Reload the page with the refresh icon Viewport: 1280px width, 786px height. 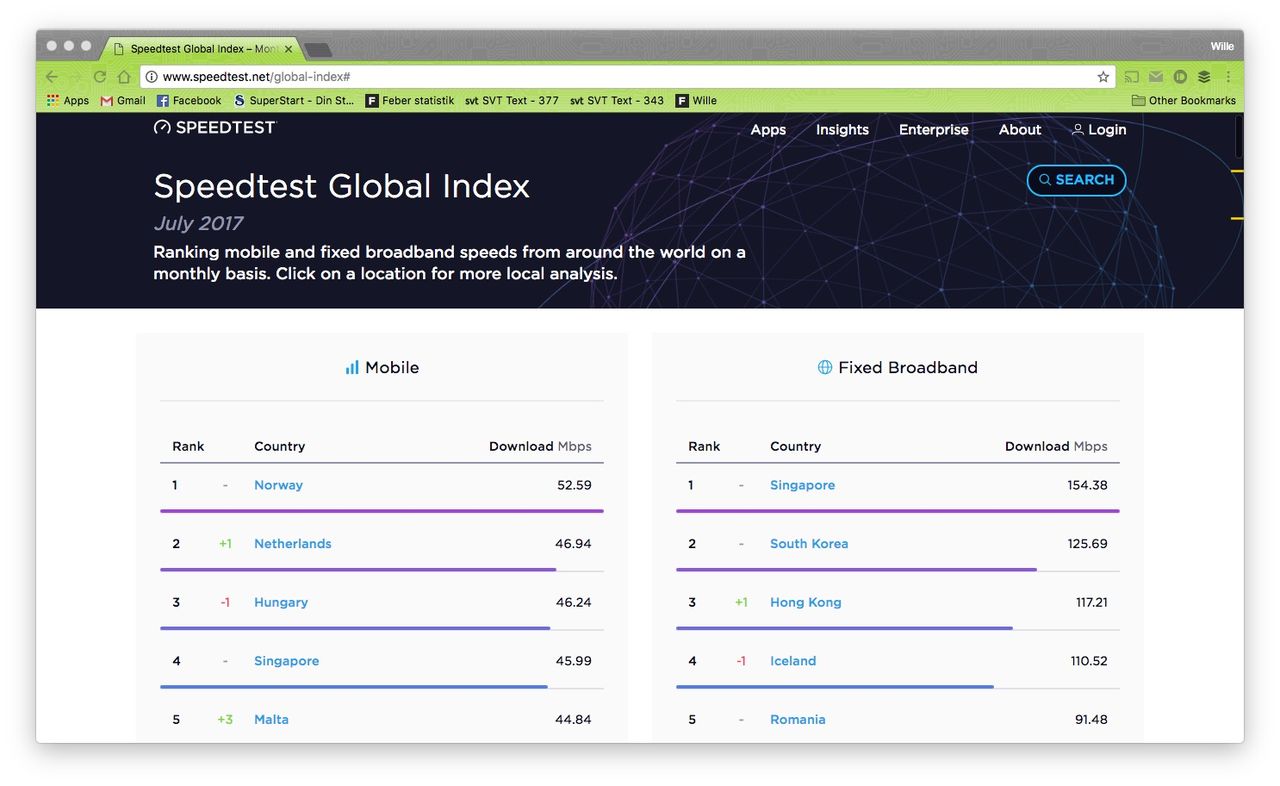click(x=100, y=77)
